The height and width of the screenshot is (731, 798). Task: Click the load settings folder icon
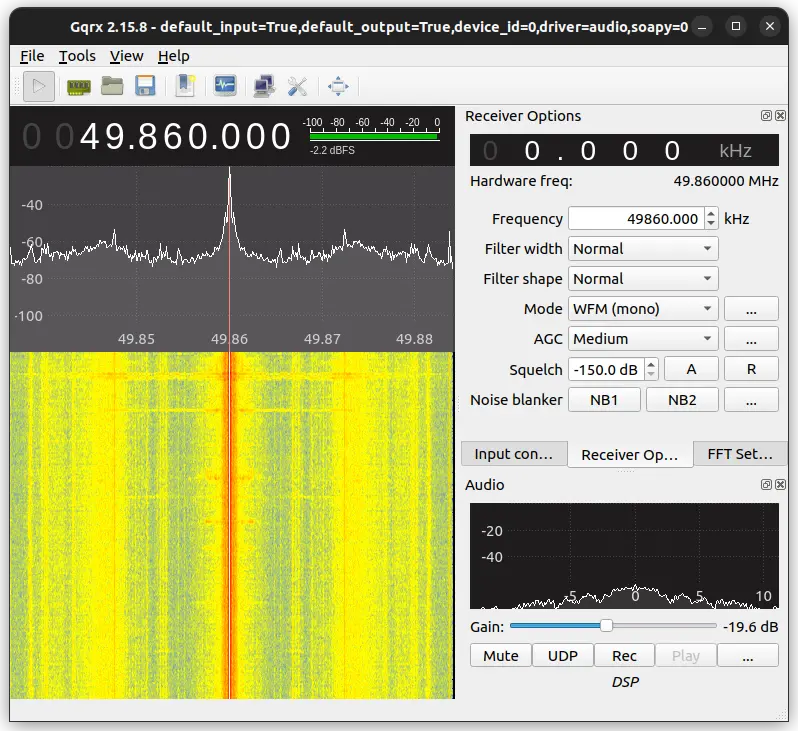coord(112,87)
